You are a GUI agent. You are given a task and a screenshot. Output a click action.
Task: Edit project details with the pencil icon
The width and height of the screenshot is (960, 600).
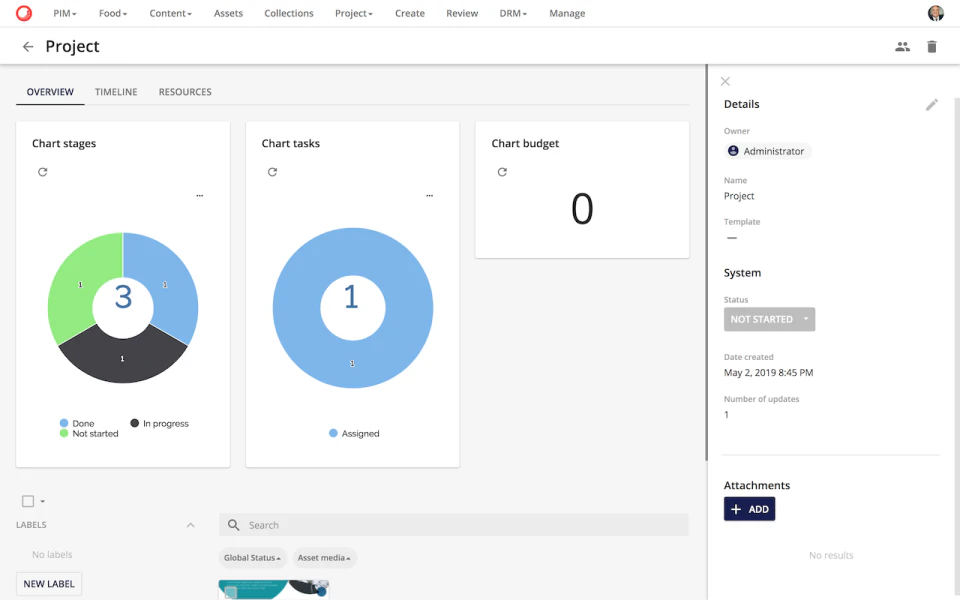pyautogui.click(x=932, y=104)
